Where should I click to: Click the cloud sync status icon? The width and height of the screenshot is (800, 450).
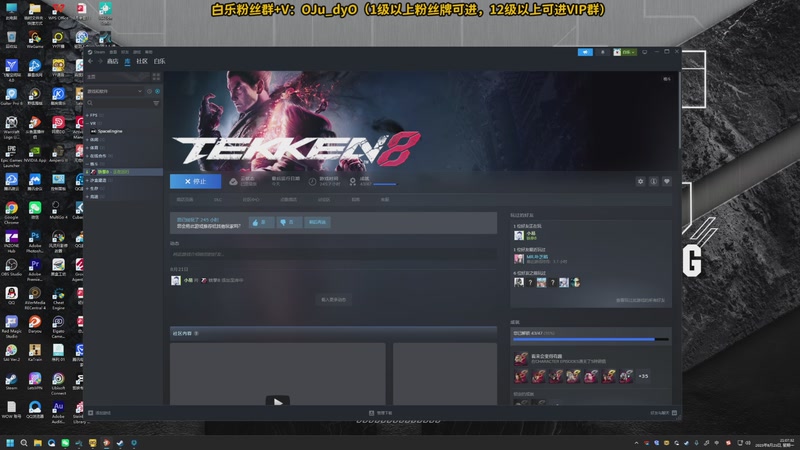pyautogui.click(x=233, y=182)
